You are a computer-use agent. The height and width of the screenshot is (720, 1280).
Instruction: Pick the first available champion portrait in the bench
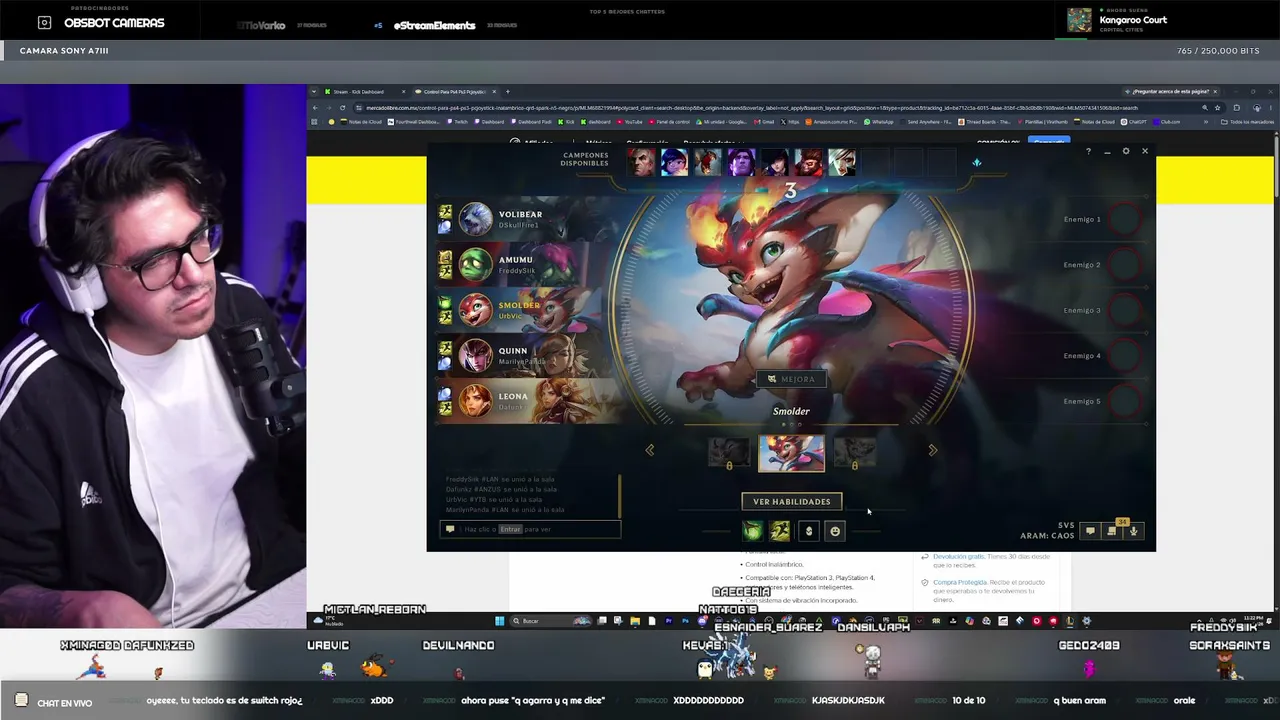coord(641,162)
